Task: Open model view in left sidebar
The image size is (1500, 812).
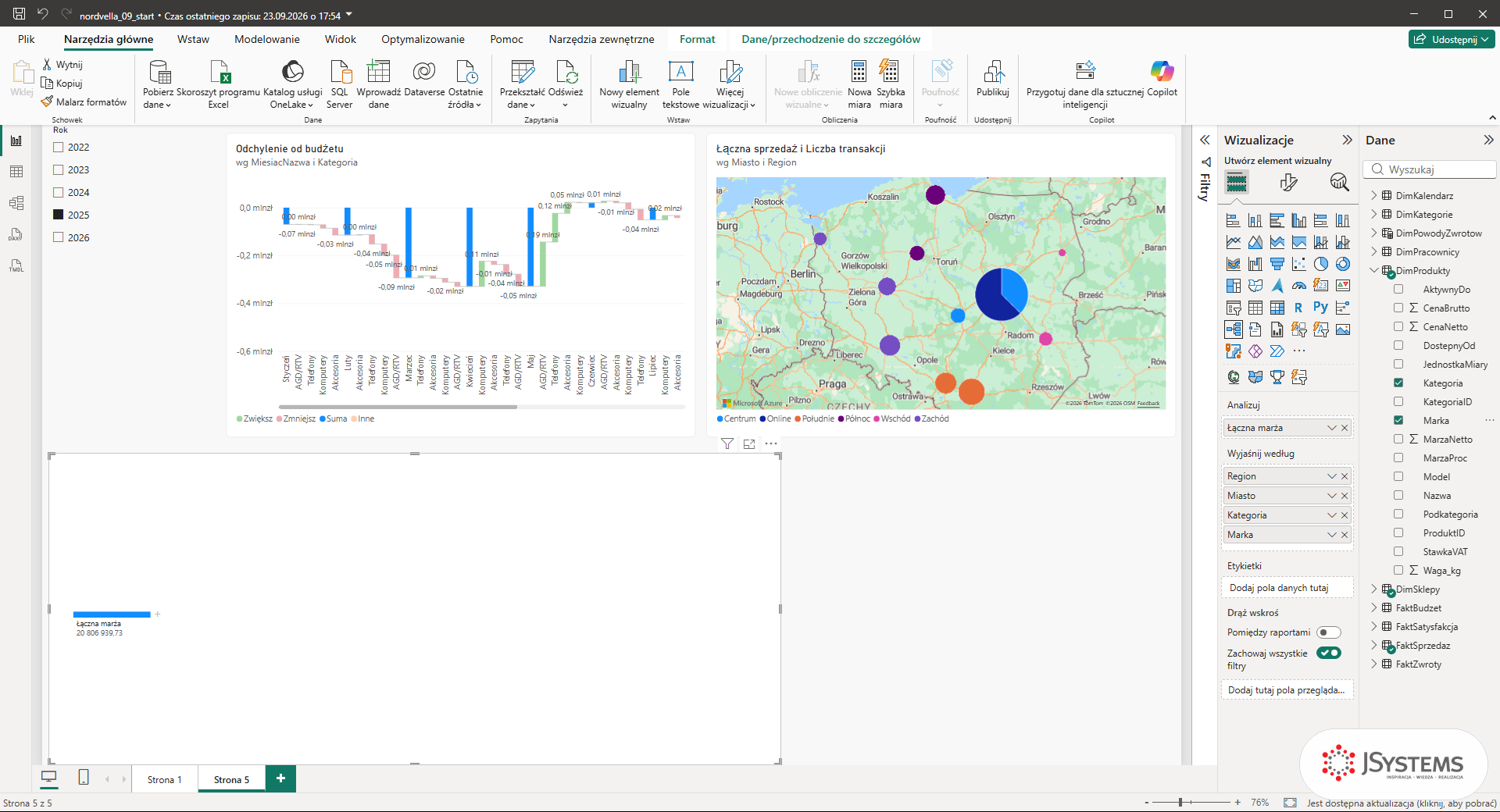Action: [x=16, y=203]
